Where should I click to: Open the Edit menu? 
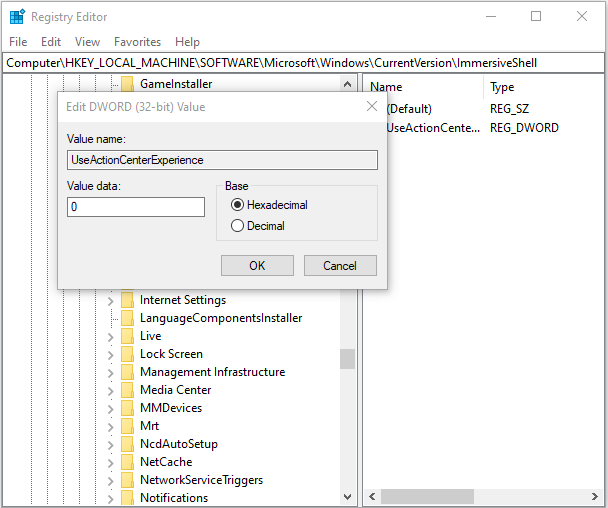[51, 42]
